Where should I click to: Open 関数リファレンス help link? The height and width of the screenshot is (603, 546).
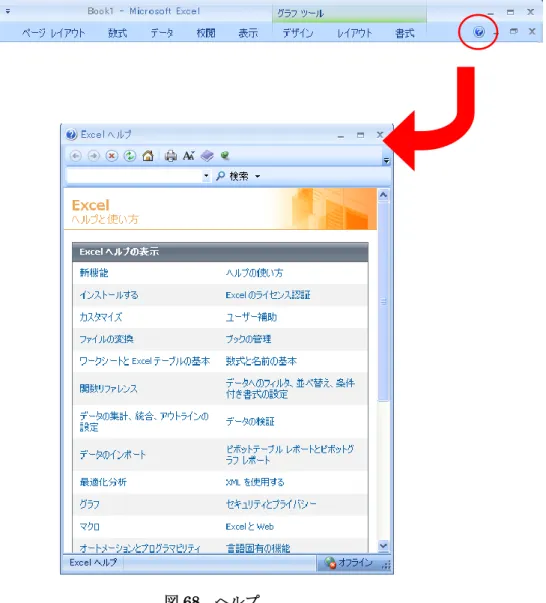pyautogui.click(x=108, y=388)
